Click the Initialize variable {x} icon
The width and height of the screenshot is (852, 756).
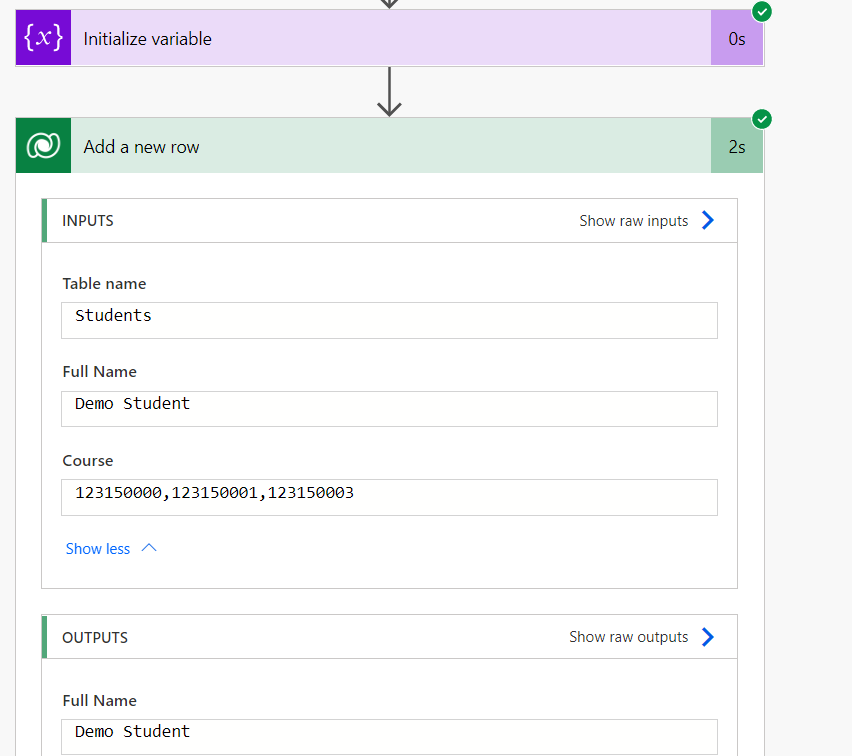[x=41, y=38]
